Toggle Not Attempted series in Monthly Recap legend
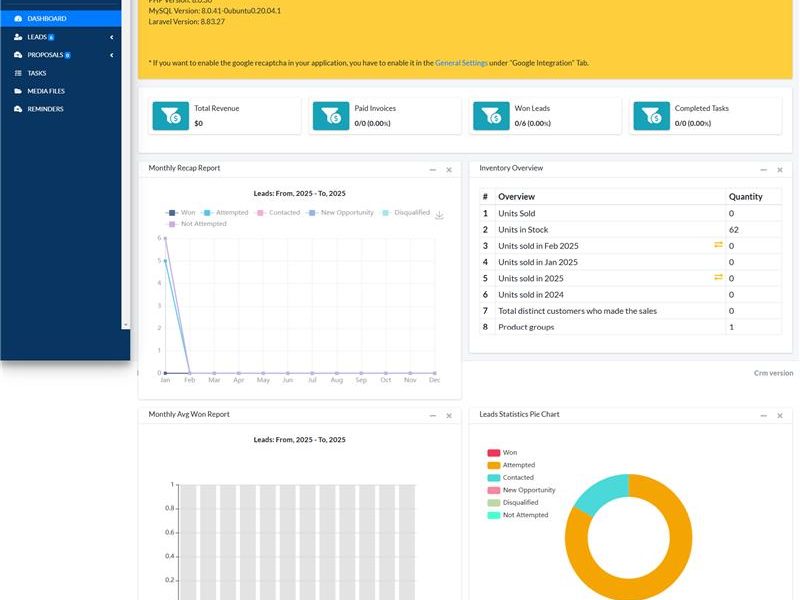The width and height of the screenshot is (800, 600). 196,223
